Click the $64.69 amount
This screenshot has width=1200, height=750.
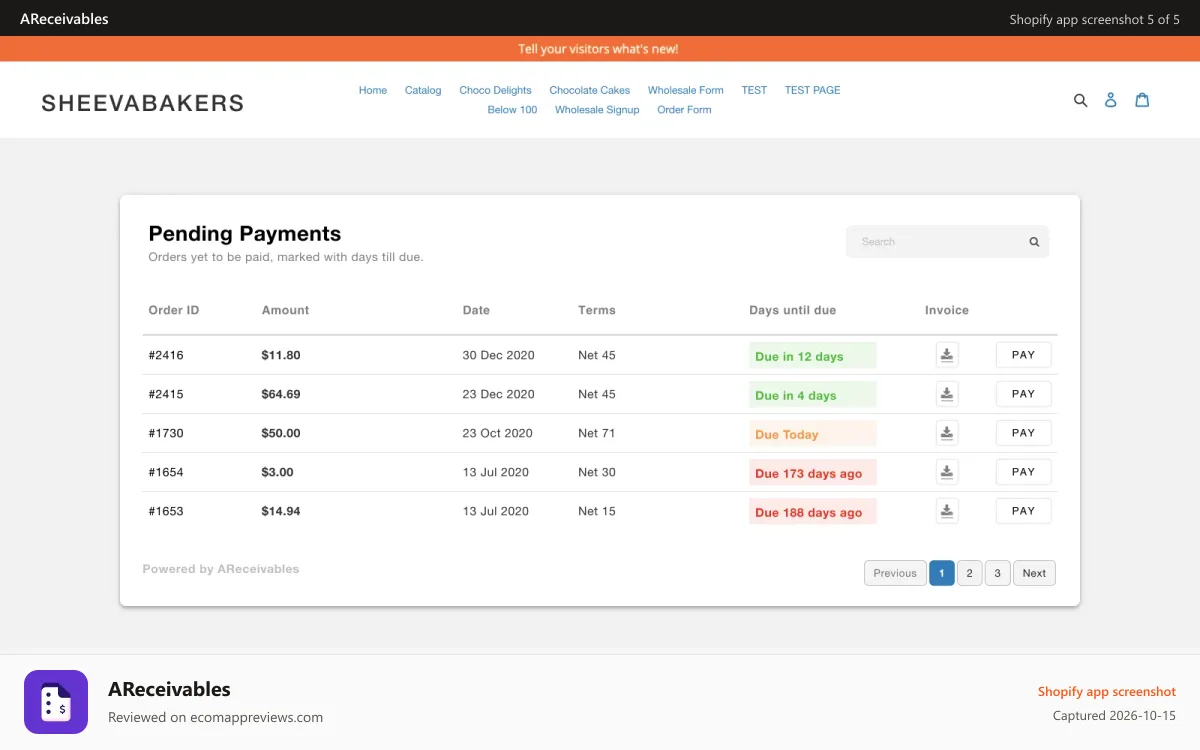[281, 394]
